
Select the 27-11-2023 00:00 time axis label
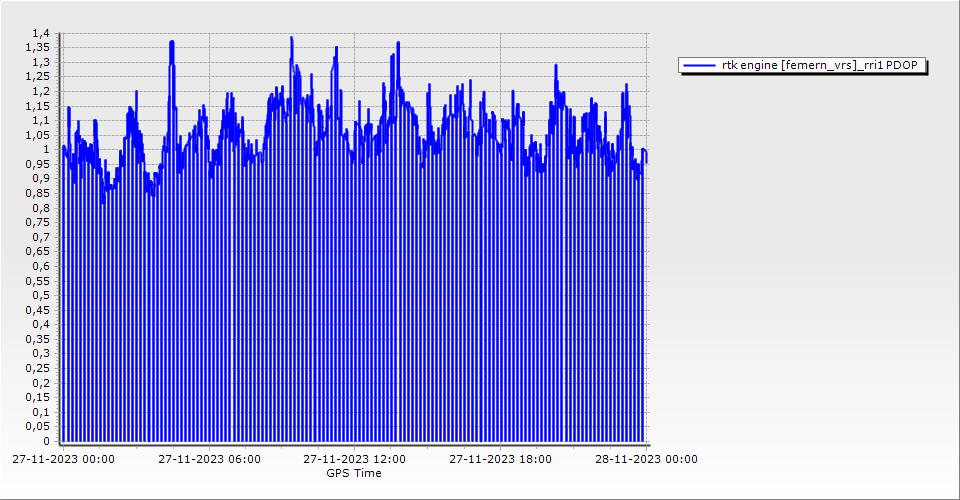coord(63,459)
